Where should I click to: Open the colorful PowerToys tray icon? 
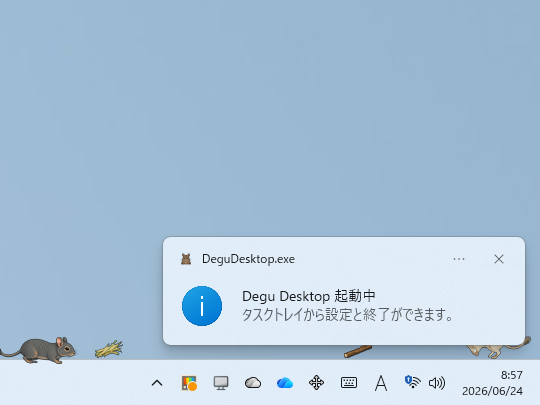click(189, 383)
